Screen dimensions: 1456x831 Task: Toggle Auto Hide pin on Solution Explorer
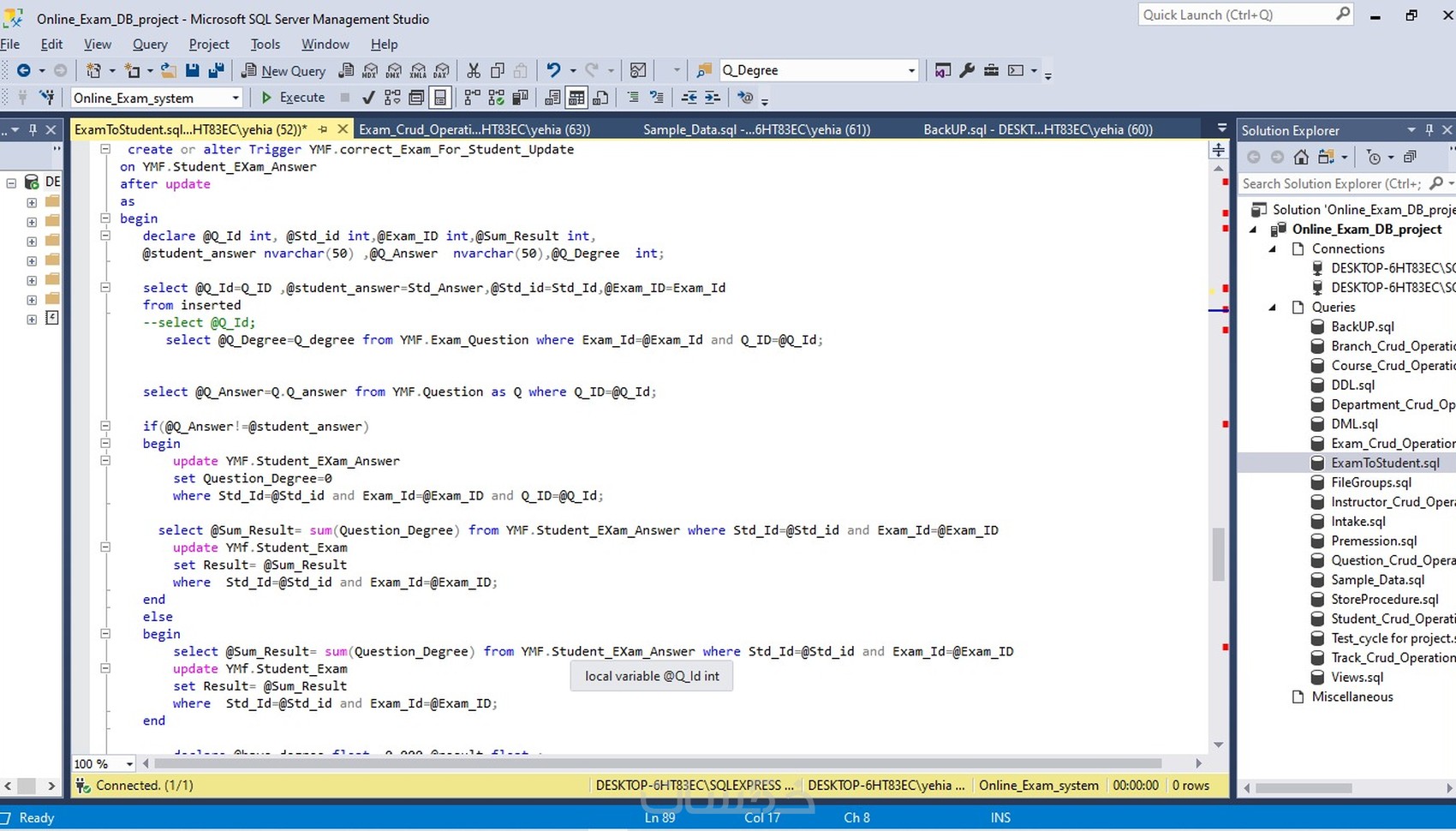[x=1429, y=130]
